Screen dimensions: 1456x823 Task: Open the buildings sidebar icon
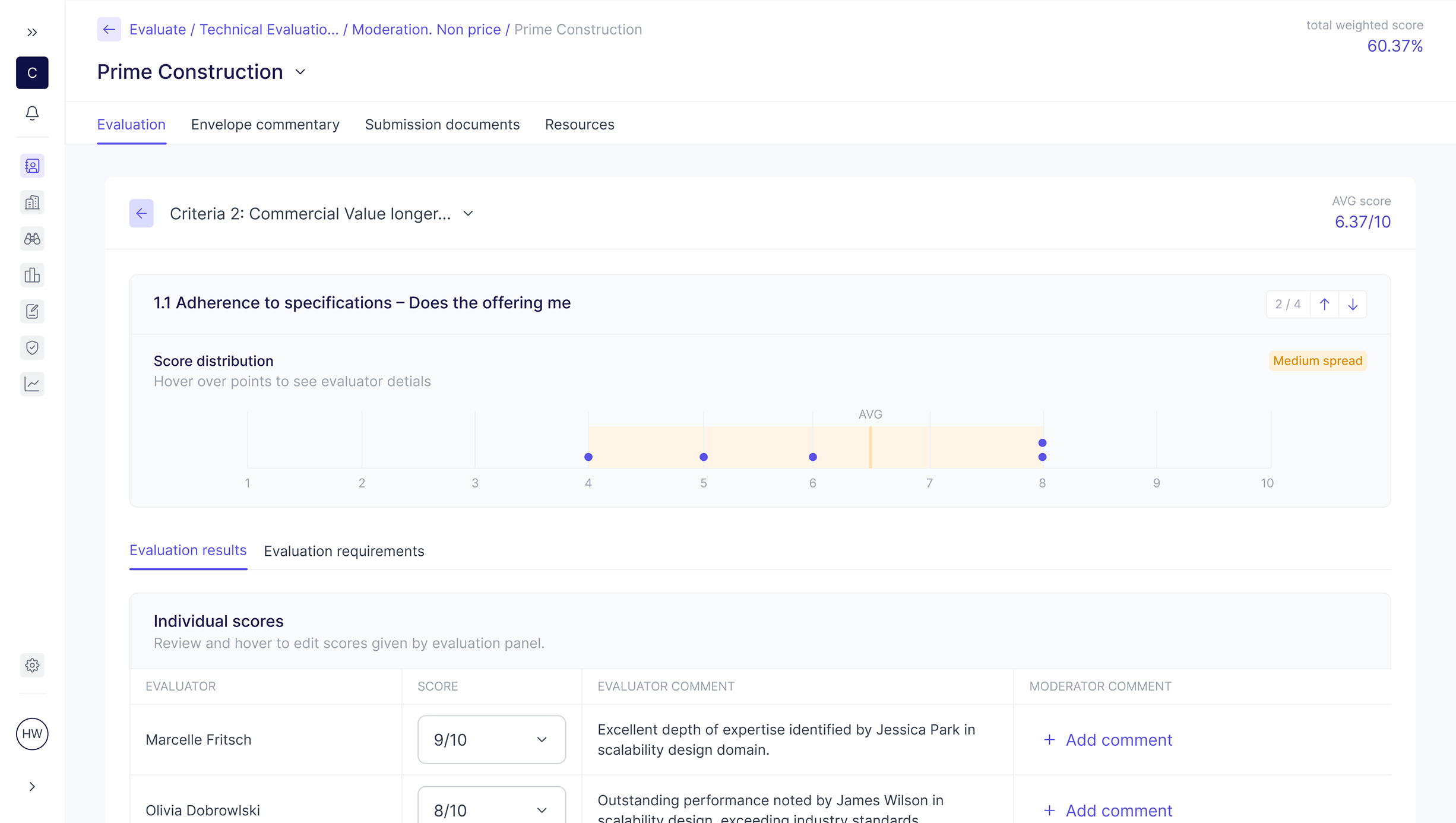(32, 202)
